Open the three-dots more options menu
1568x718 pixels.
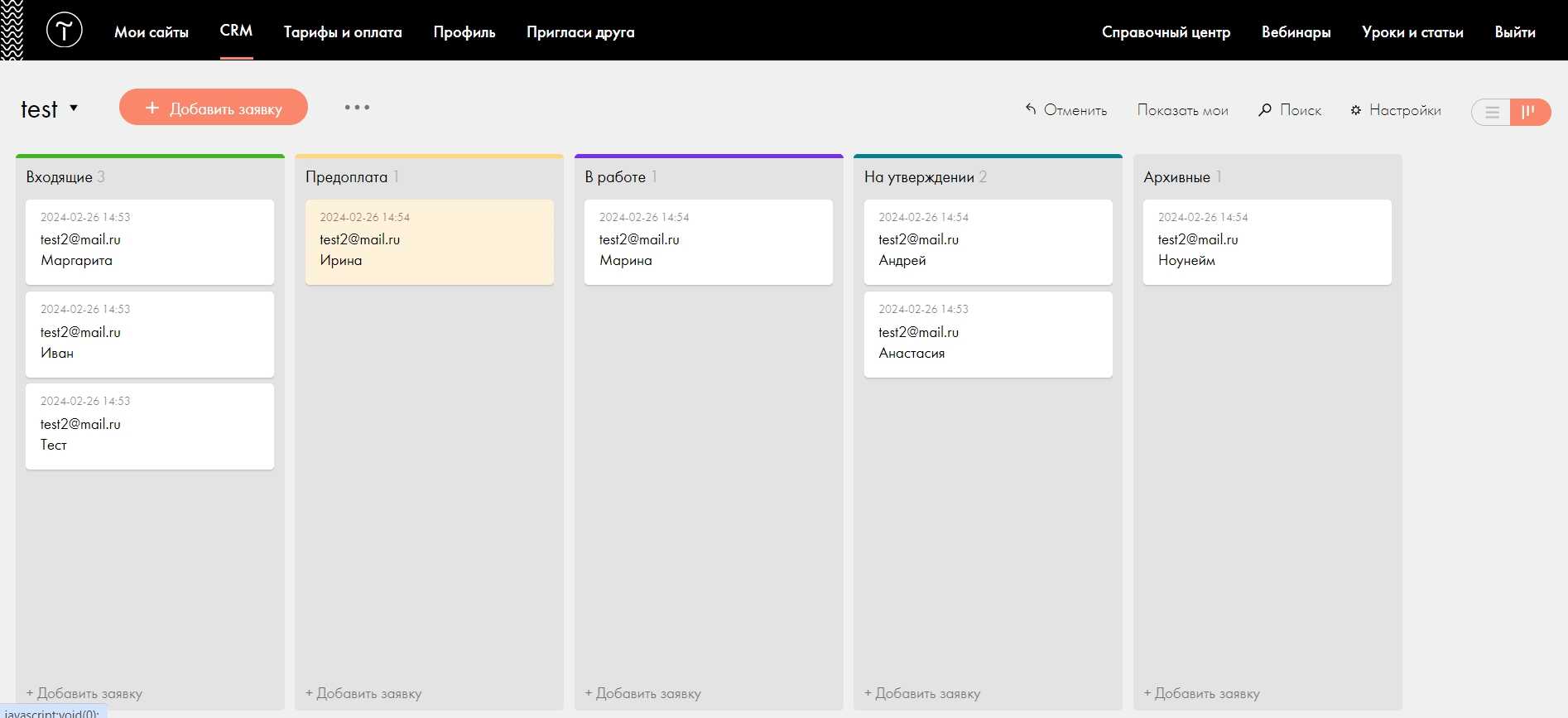click(x=357, y=108)
